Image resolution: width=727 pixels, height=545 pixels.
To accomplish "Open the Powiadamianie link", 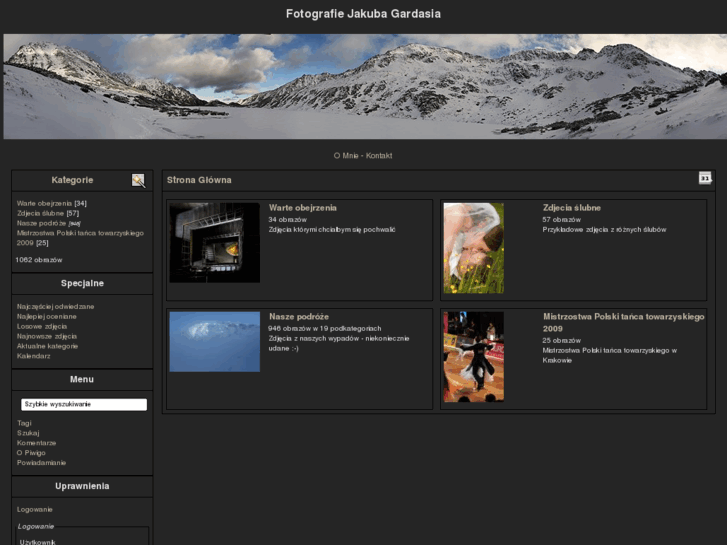I will (x=41, y=462).
